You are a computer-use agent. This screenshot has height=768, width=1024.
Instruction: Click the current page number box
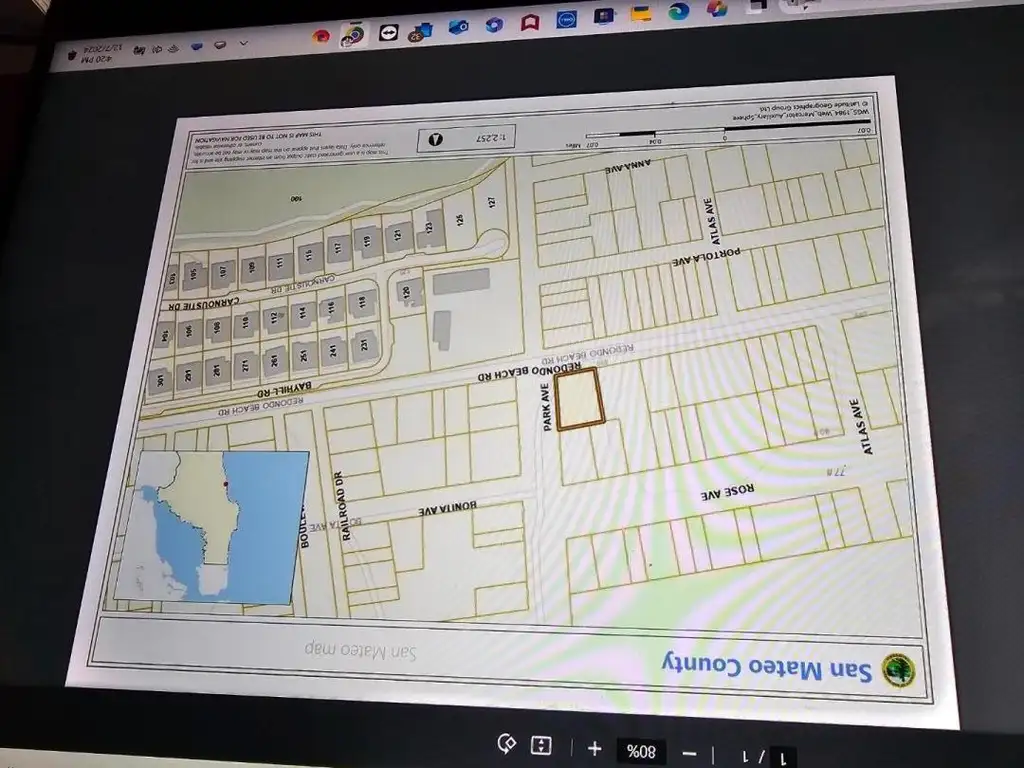pos(784,758)
